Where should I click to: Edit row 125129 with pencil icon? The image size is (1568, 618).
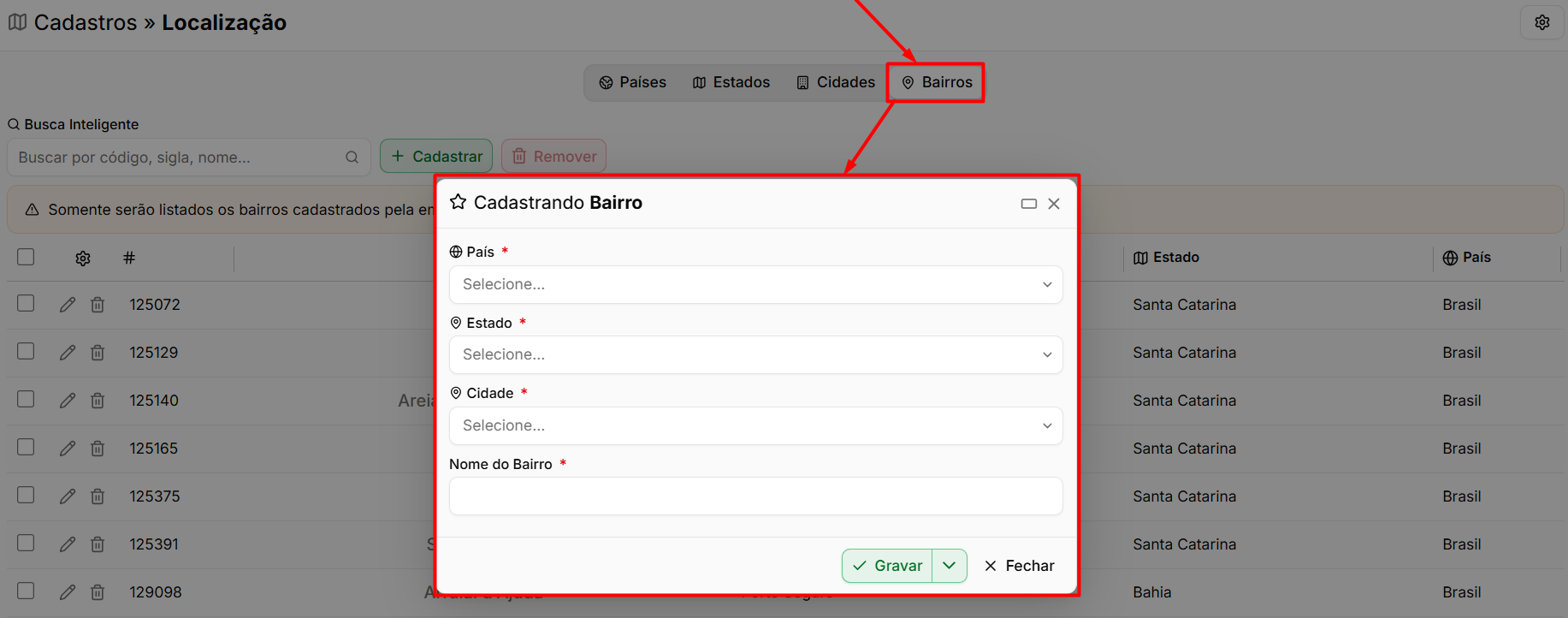tap(68, 353)
